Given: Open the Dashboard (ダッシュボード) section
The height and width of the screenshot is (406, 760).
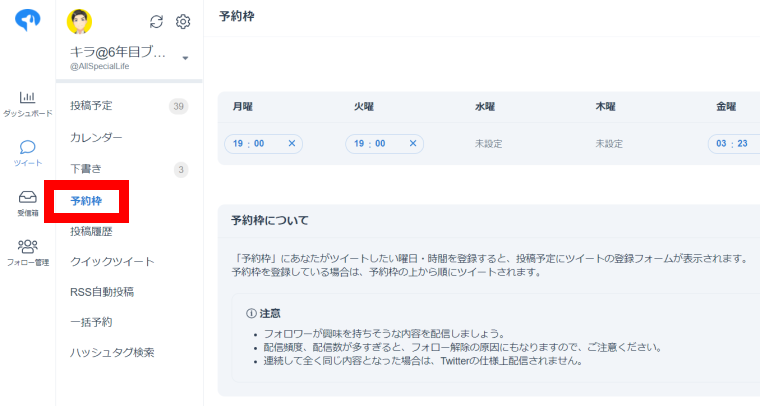Looking at the screenshot, I should tap(28, 103).
